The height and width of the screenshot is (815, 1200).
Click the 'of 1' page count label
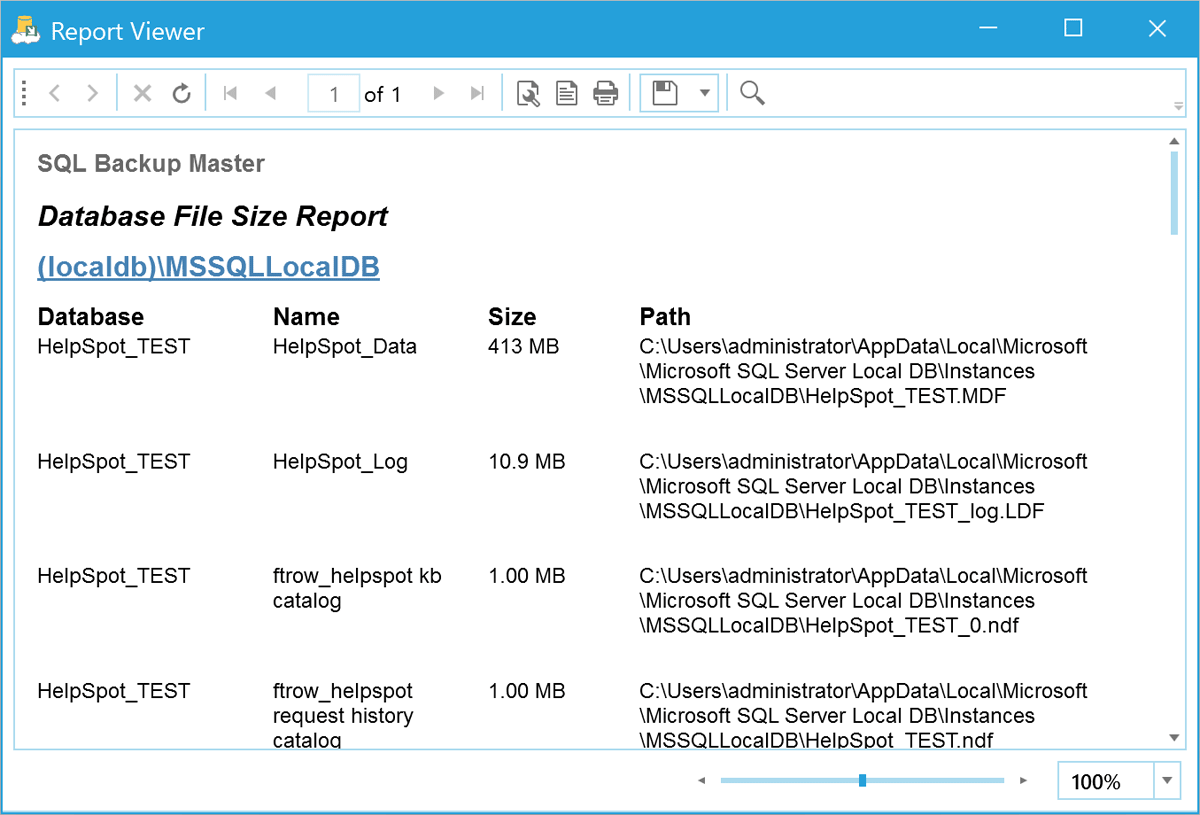coord(383,94)
